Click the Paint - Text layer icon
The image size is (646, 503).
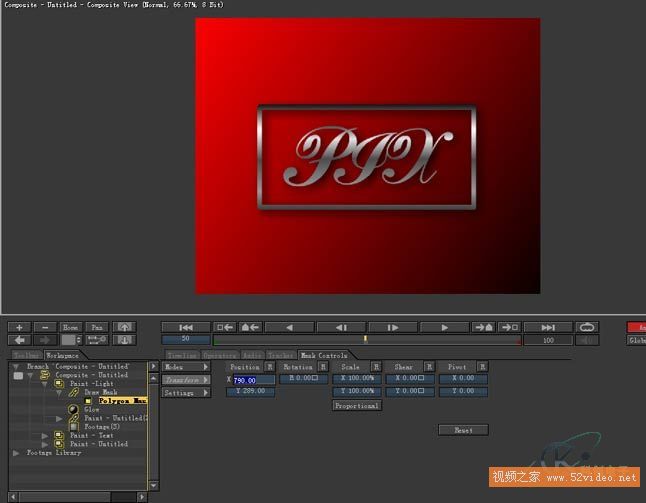[59, 435]
